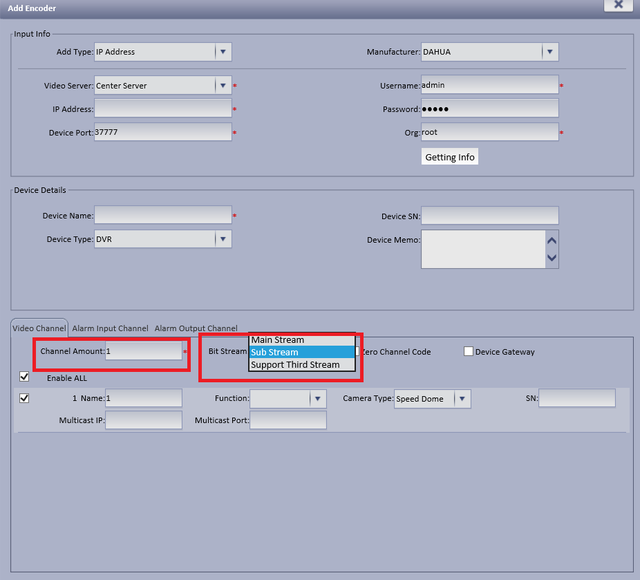Click the Channel Amount field

point(144,351)
